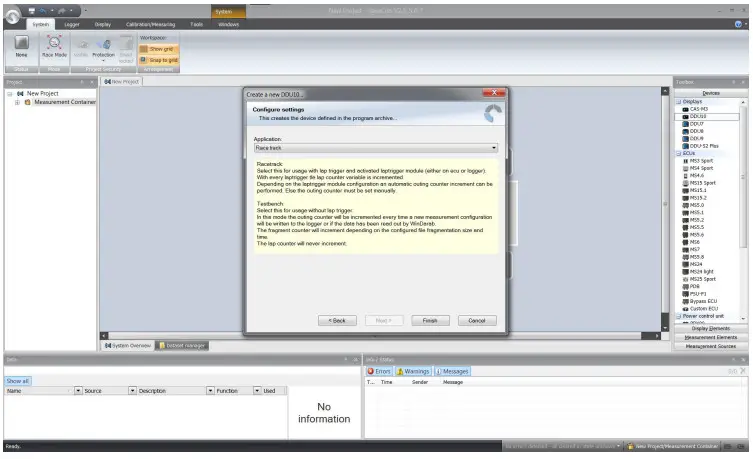This screenshot has height=459, width=753.
Task: Open the Source column filter dropdown
Action: pos(132,391)
